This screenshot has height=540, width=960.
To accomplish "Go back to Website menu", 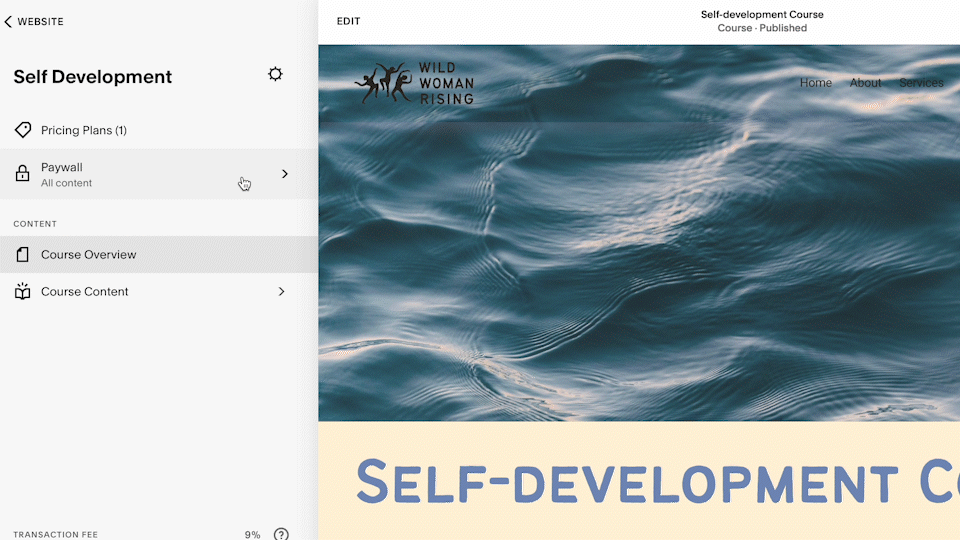I will tap(34, 21).
